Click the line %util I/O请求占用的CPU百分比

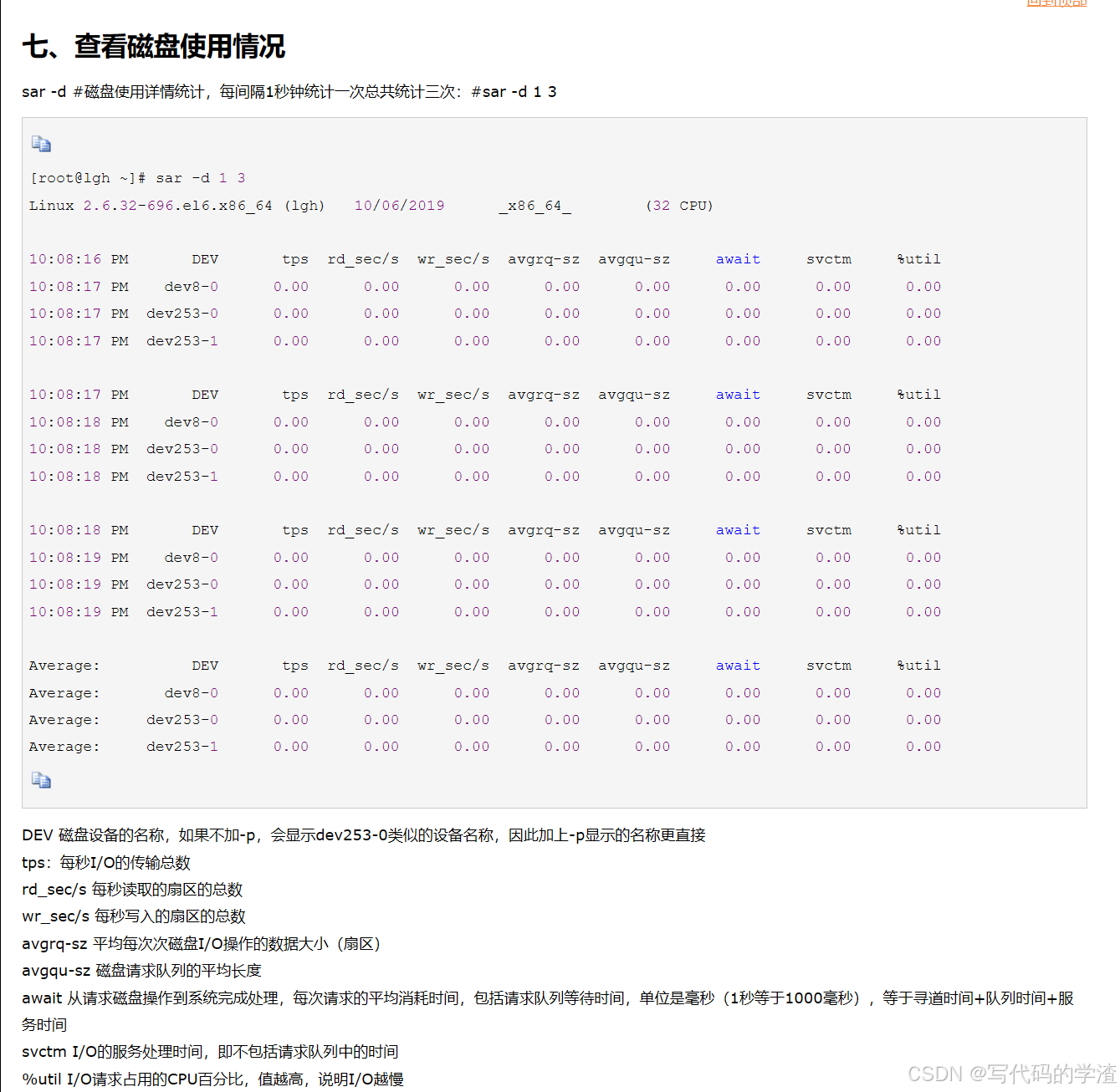[213, 1079]
